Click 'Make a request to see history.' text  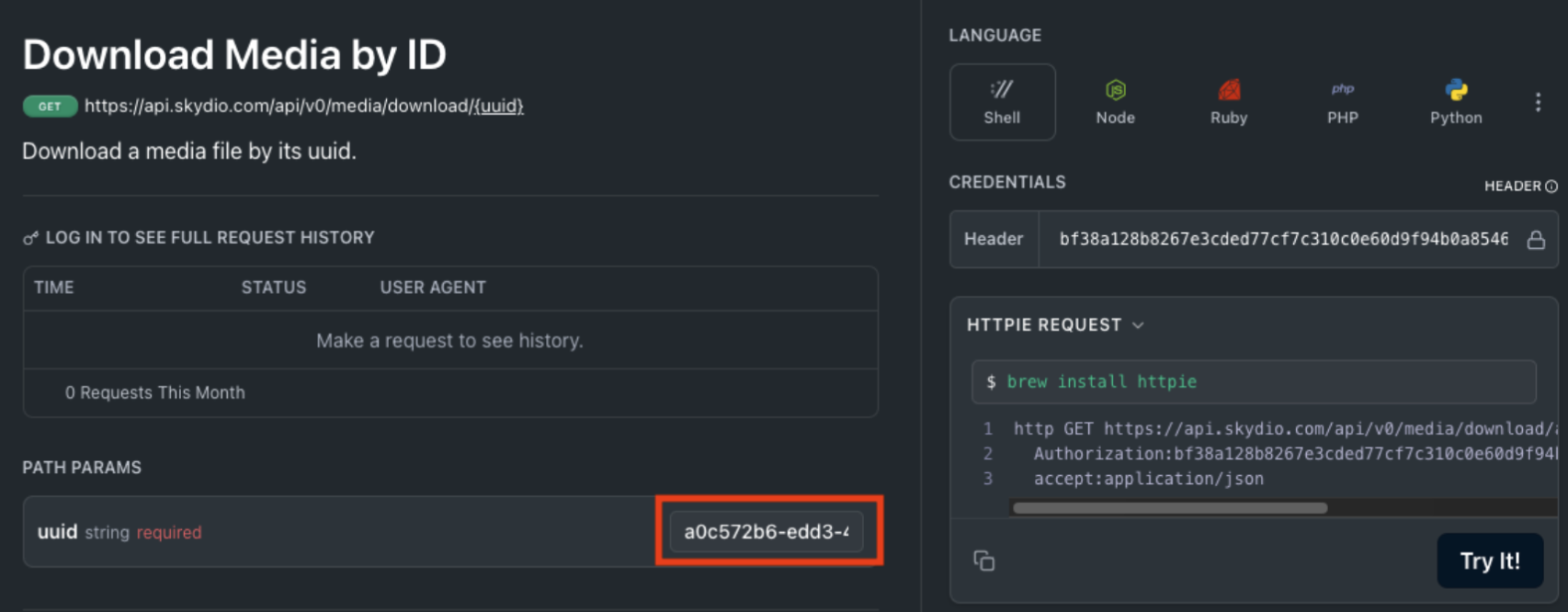[449, 341]
